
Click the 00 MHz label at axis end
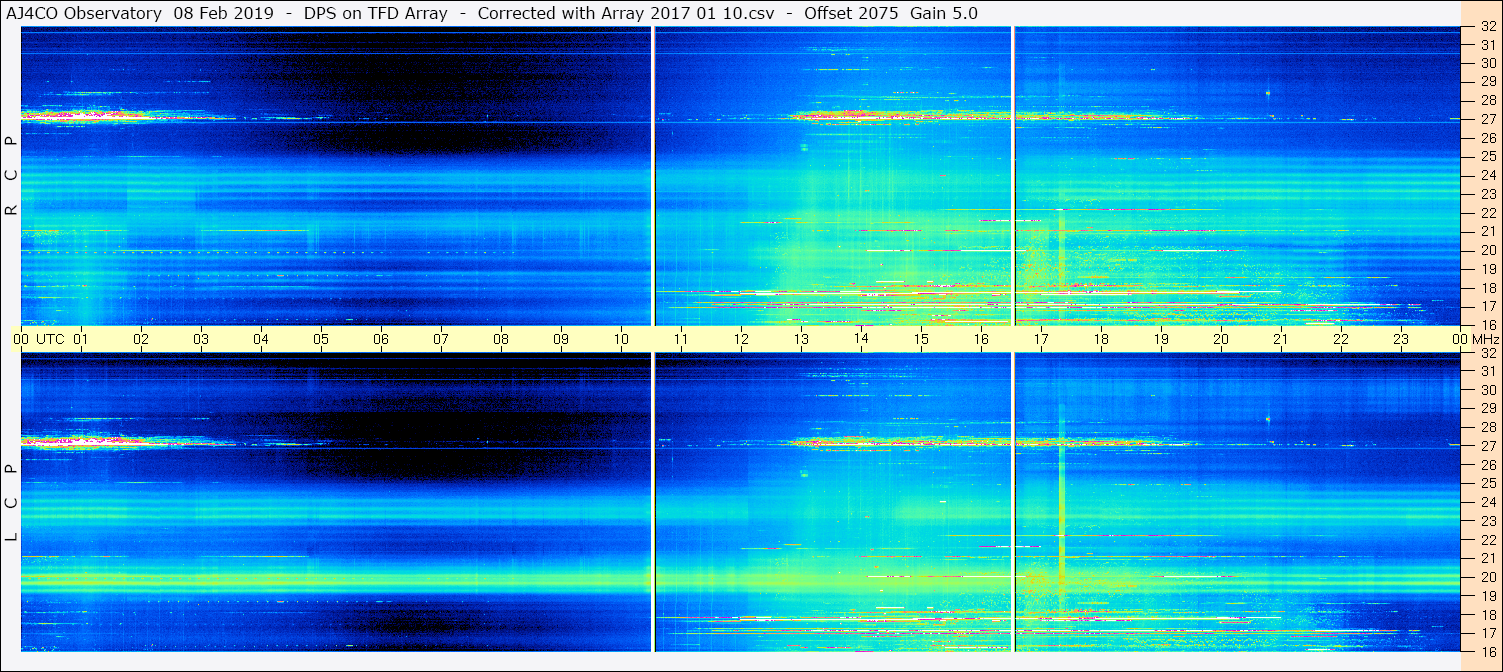pyautogui.click(x=1474, y=339)
